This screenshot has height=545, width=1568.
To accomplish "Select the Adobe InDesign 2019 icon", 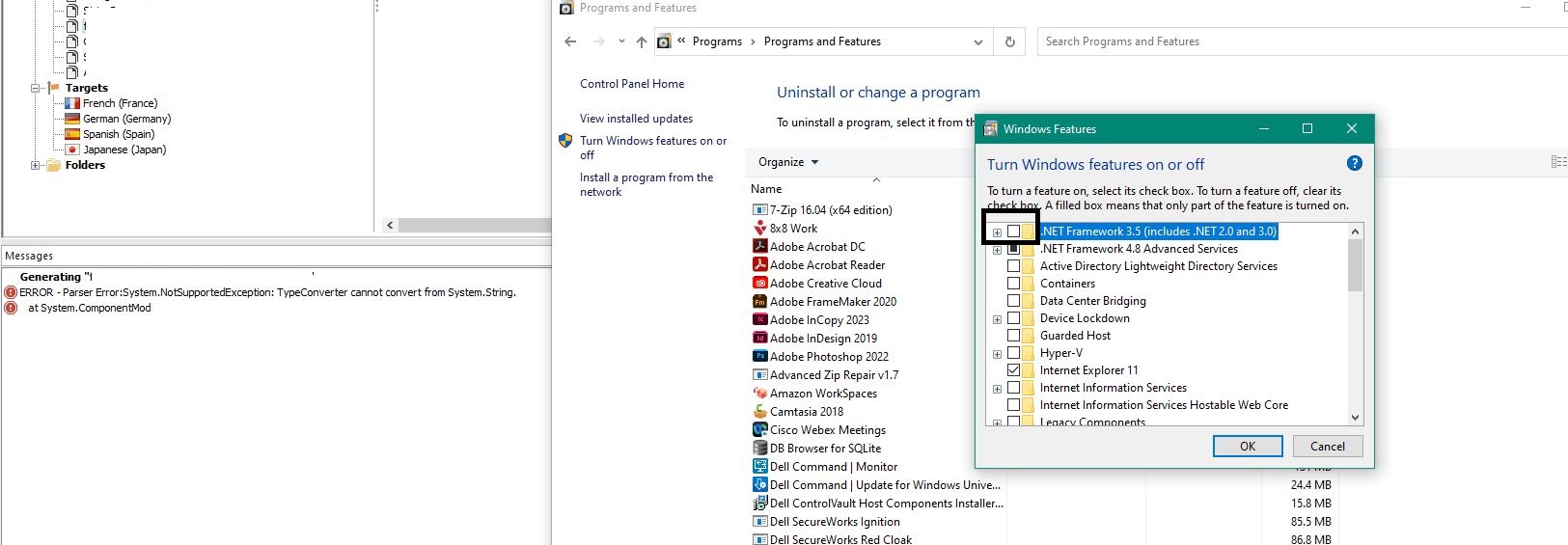I will [x=760, y=338].
